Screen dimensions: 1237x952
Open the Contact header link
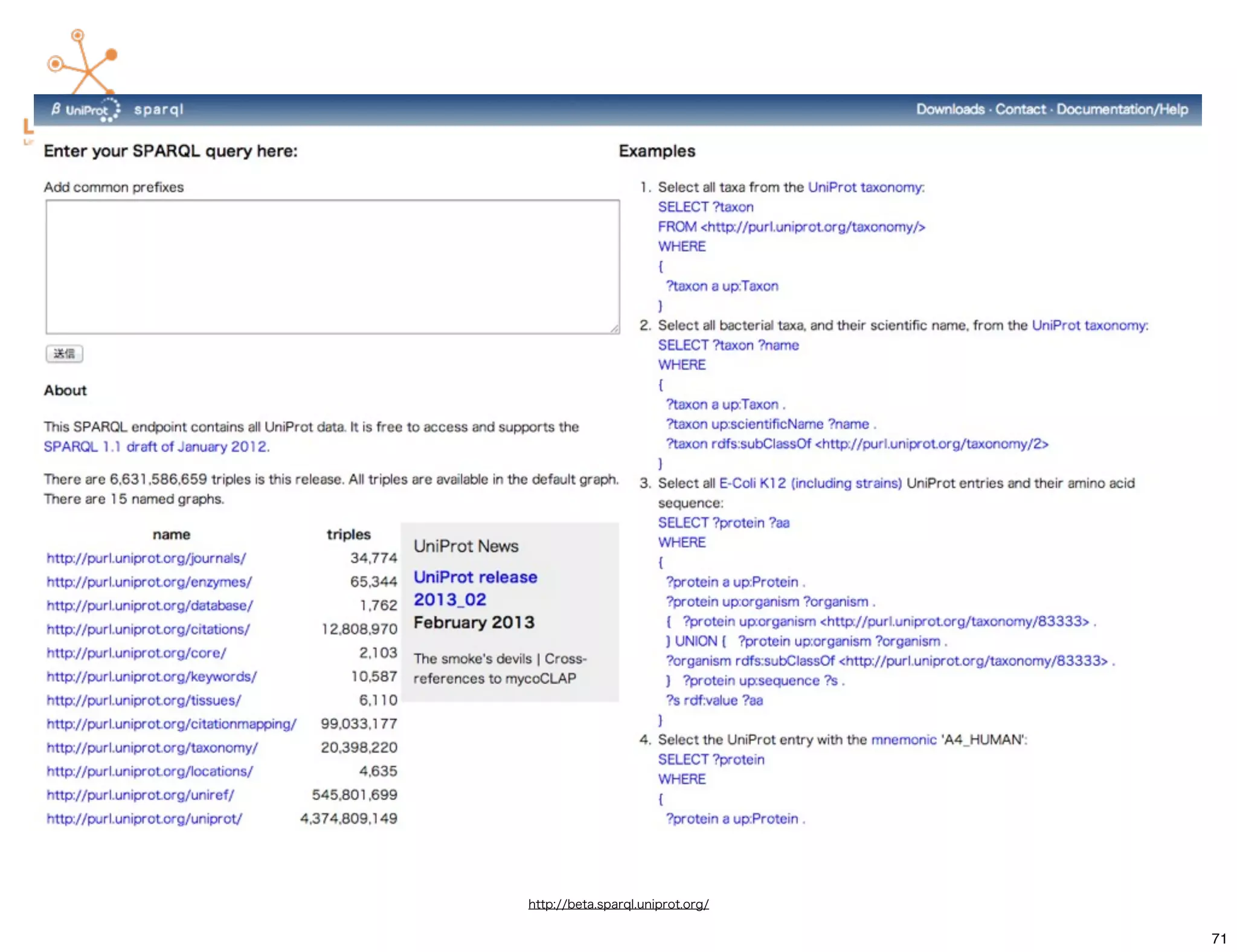(x=1020, y=109)
